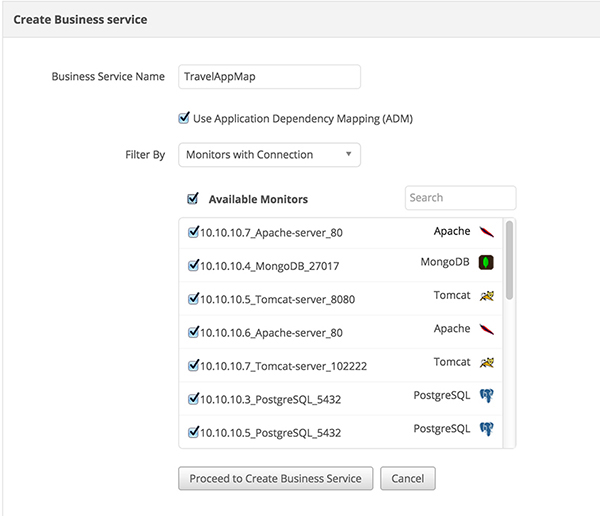The image size is (600, 516).
Task: Uncheck the 10.10.10.5_Tomcat-server_8080 monitor
Action: point(194,298)
